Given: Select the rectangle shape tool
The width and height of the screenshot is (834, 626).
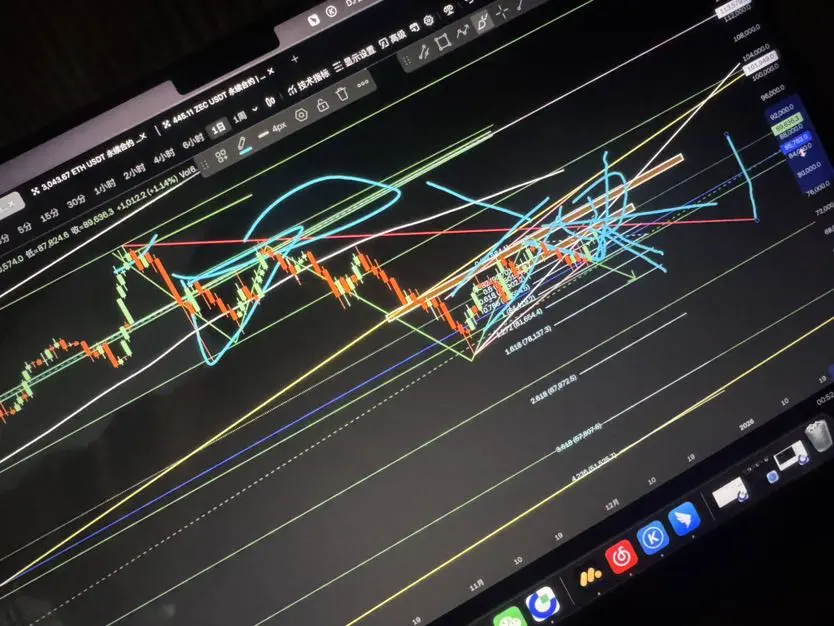Looking at the screenshot, I should [443, 42].
